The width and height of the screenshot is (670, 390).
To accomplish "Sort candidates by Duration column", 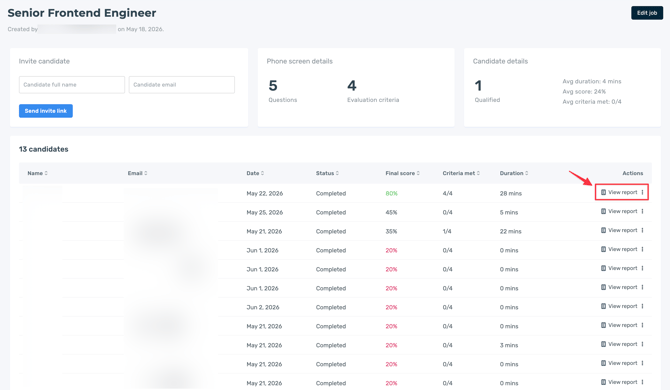I will pyautogui.click(x=514, y=173).
